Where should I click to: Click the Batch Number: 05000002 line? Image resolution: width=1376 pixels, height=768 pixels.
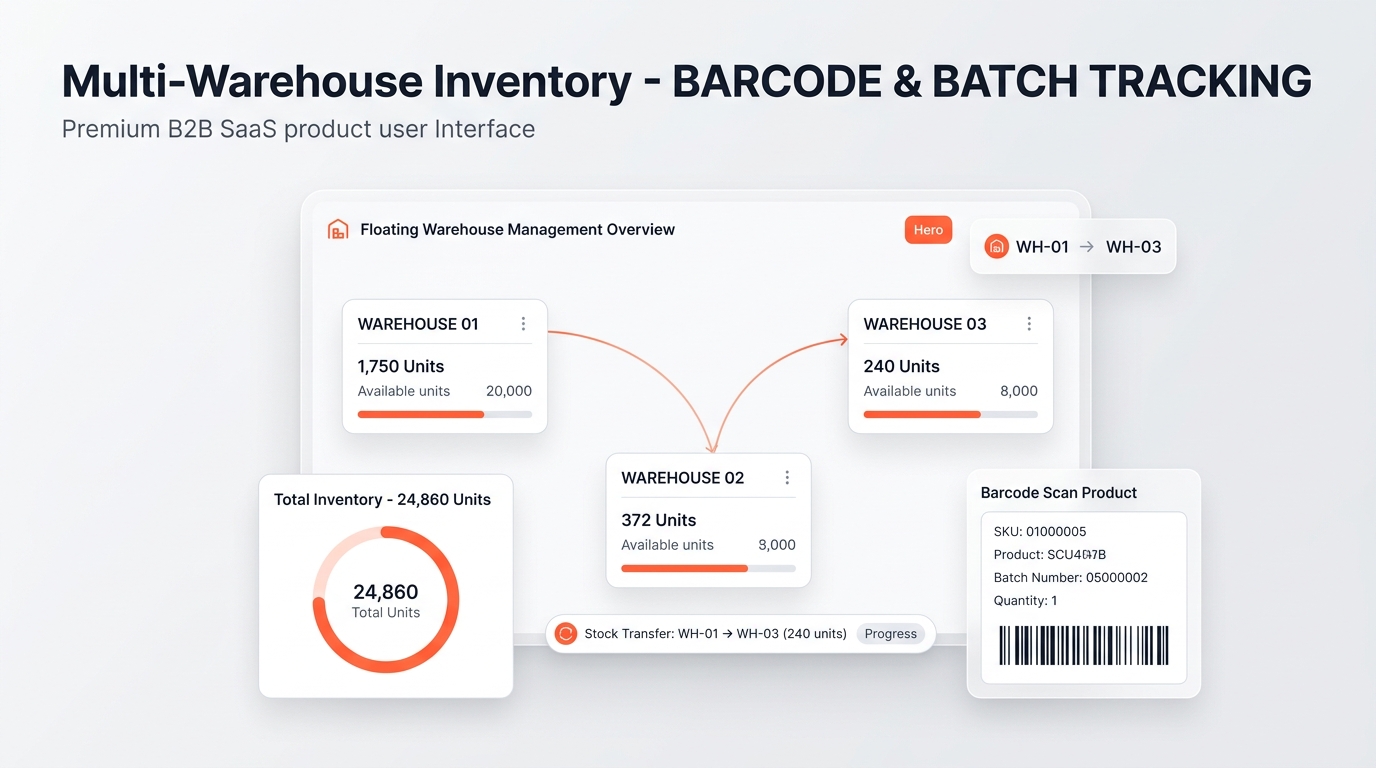click(1071, 577)
